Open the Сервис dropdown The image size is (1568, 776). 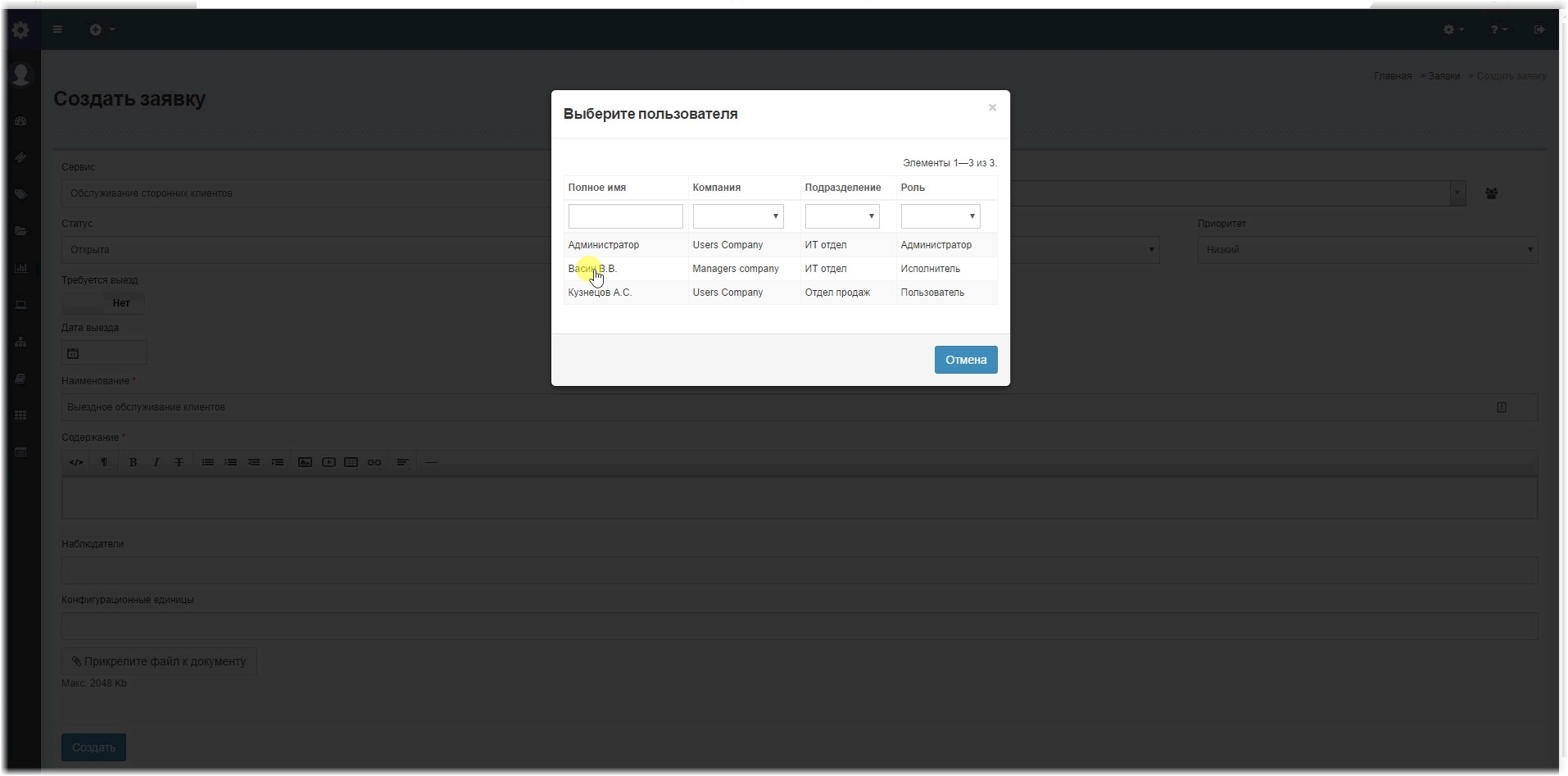(306, 193)
